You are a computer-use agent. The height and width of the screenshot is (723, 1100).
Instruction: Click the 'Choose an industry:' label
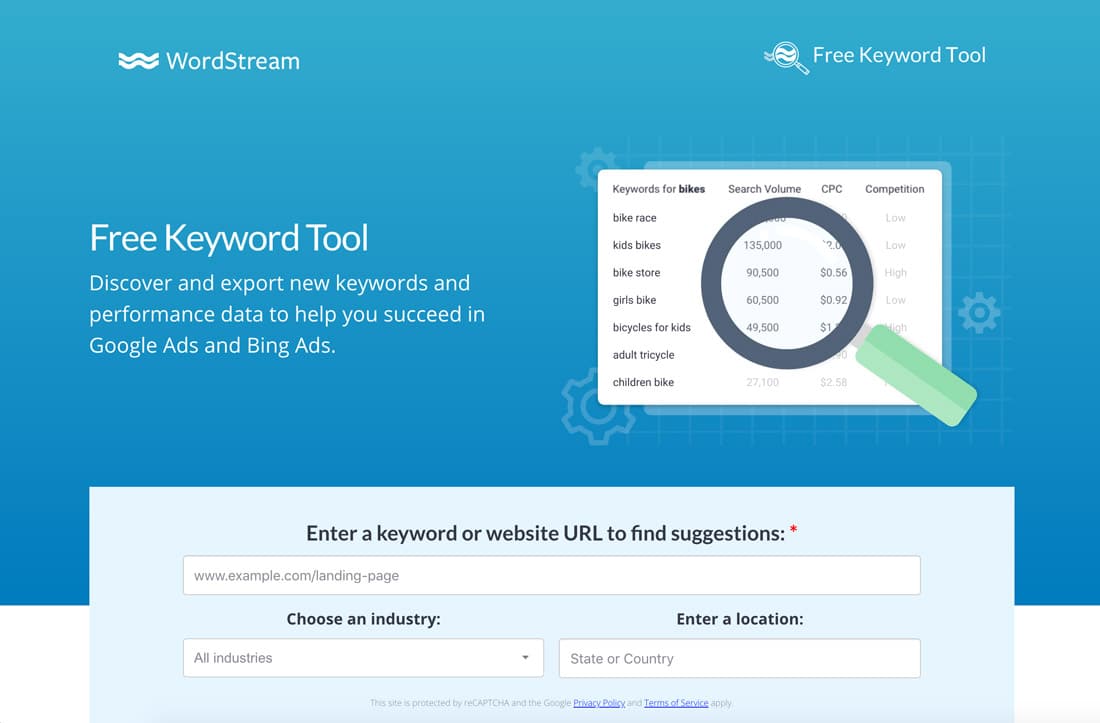[x=363, y=619]
